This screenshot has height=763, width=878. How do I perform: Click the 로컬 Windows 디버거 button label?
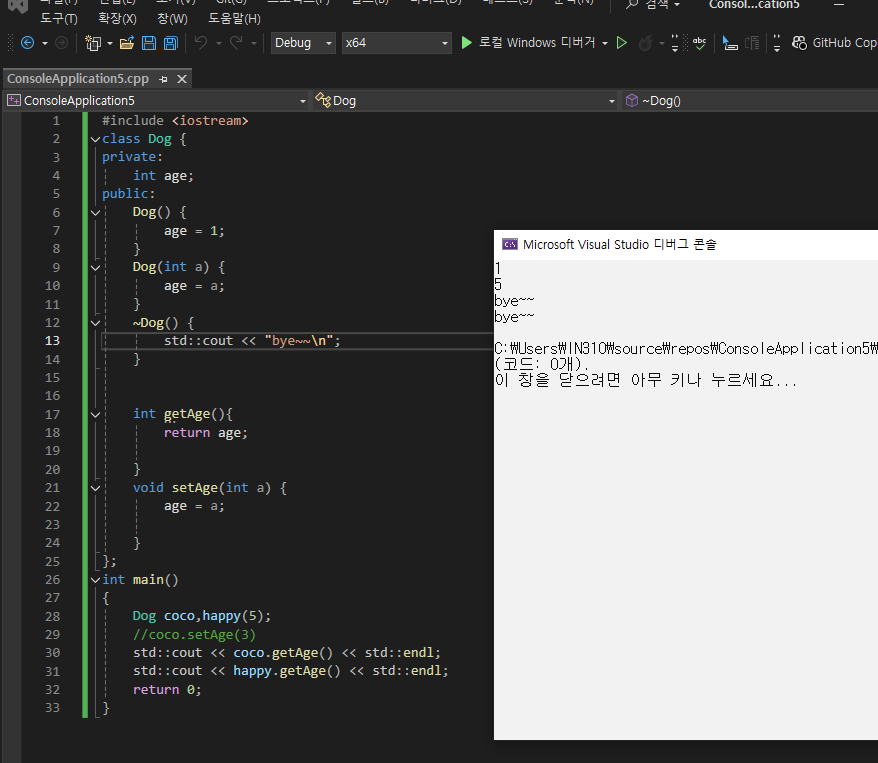pyautogui.click(x=536, y=43)
